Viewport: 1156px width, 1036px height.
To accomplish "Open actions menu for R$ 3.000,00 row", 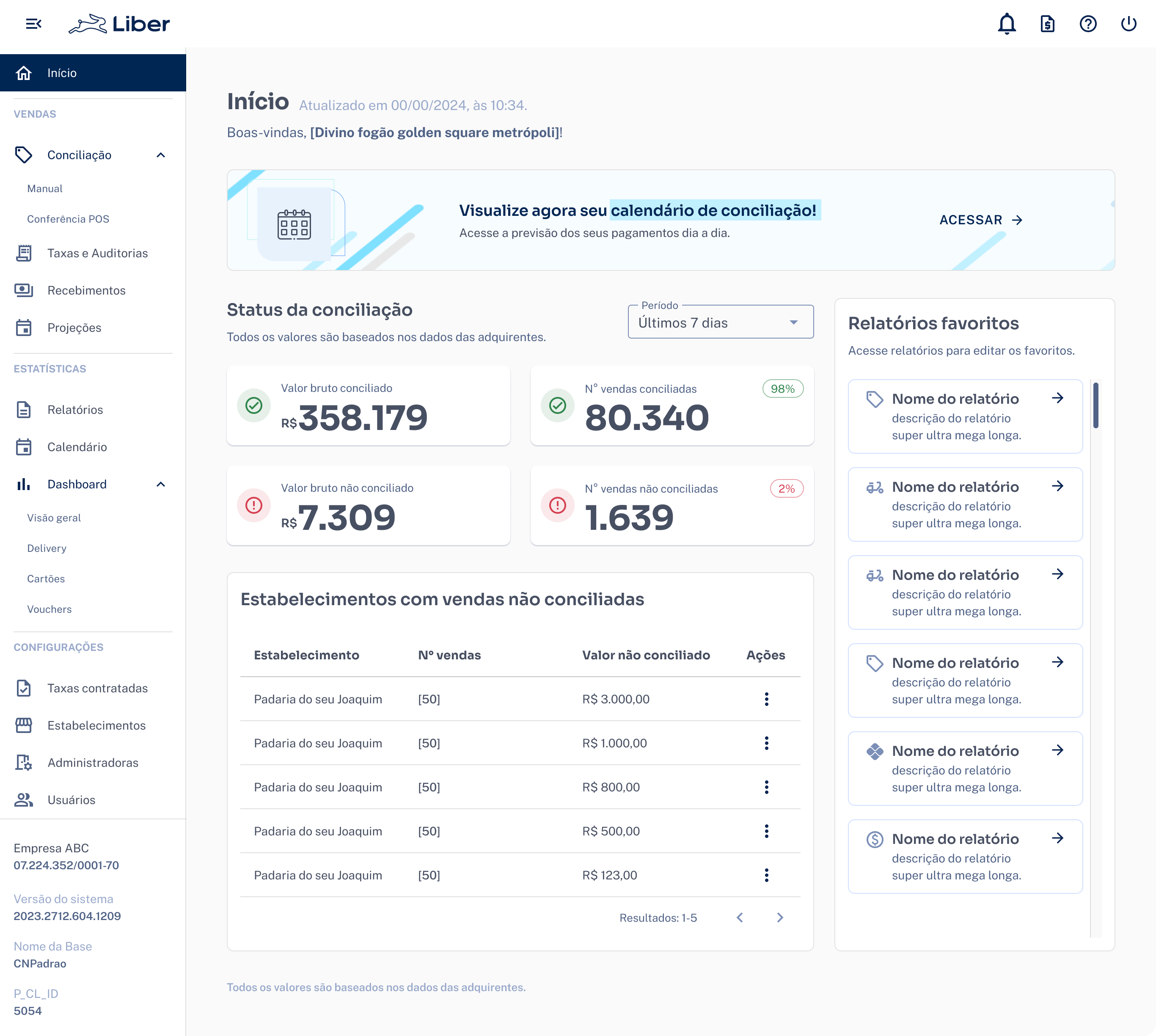I will tap(766, 699).
